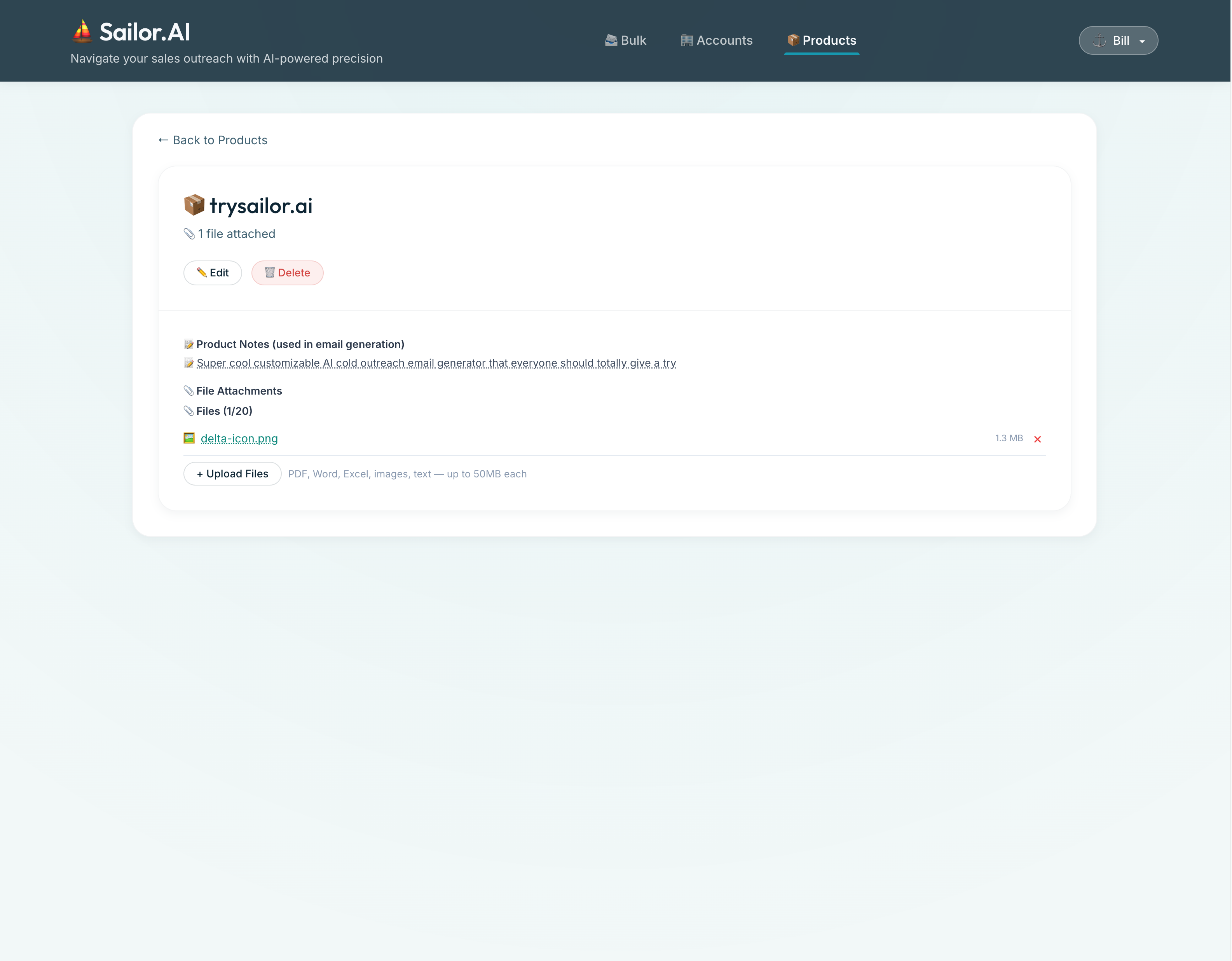Click the paperclip icon next to File Attachments
Image resolution: width=1232 pixels, height=961 pixels.
pos(189,390)
